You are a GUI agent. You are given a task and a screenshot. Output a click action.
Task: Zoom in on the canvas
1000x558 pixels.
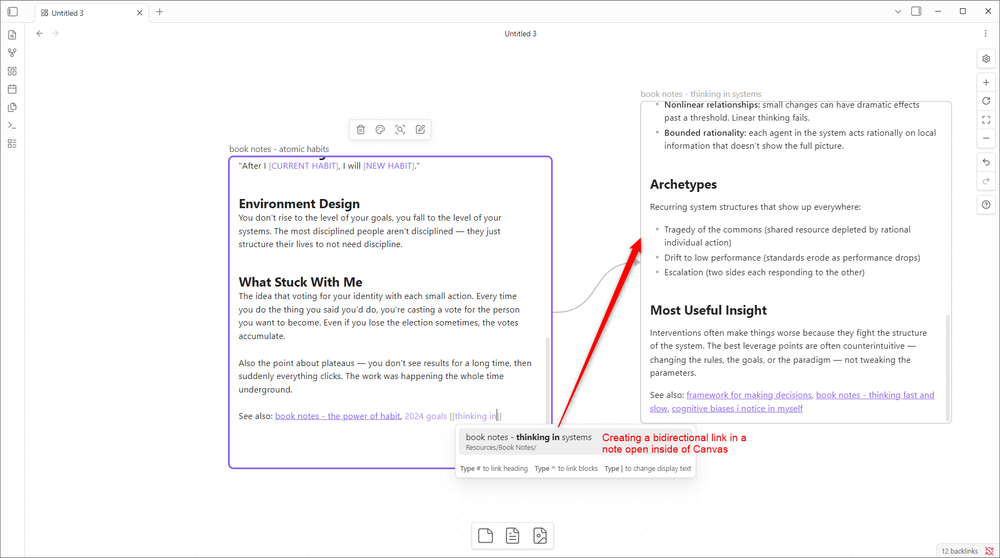point(986,83)
